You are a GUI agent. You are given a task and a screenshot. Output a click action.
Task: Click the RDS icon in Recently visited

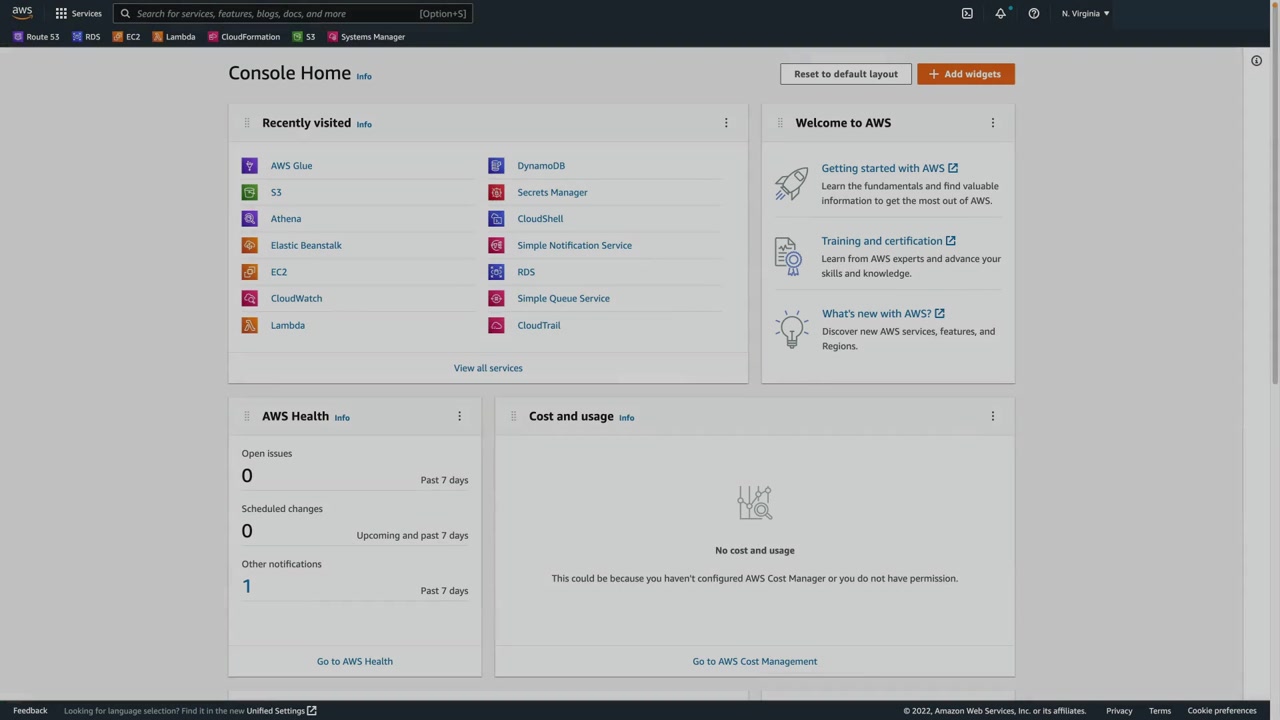pos(496,272)
